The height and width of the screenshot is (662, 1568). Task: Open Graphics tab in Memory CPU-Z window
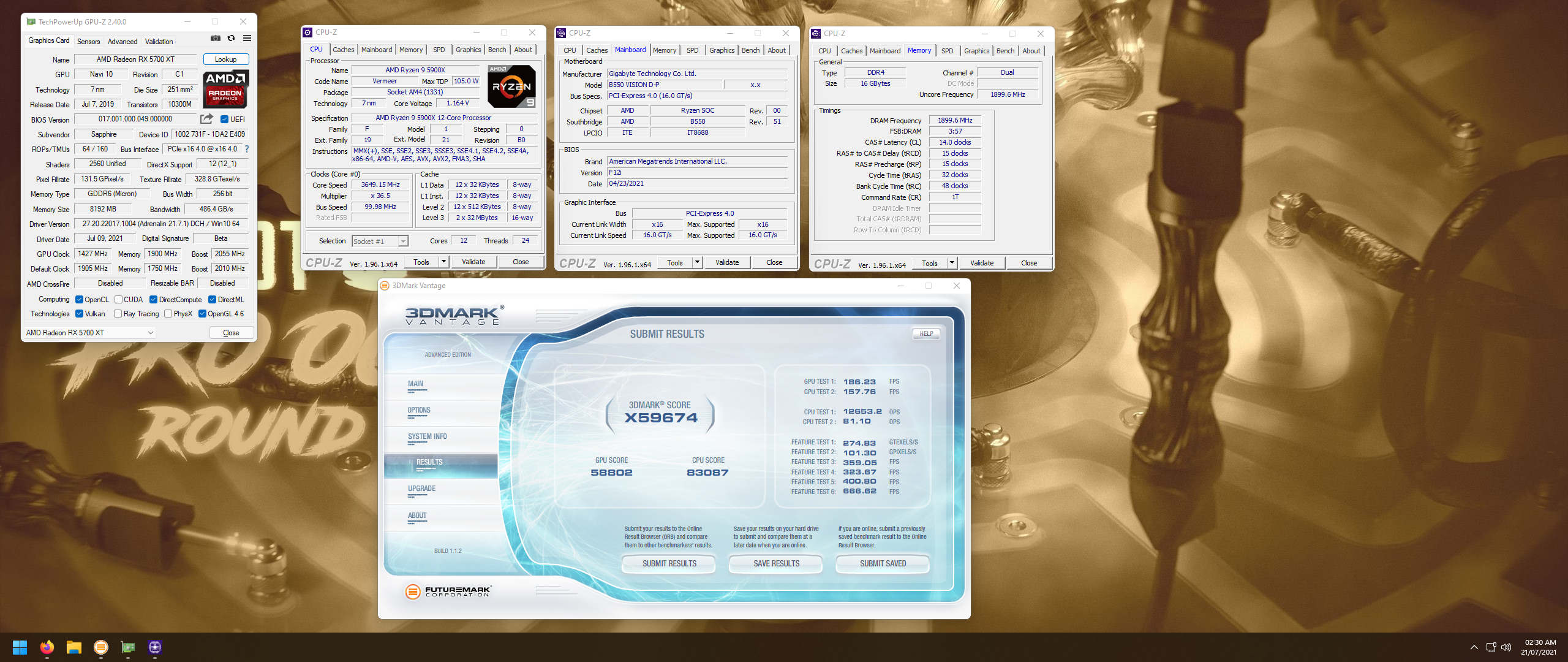click(976, 51)
